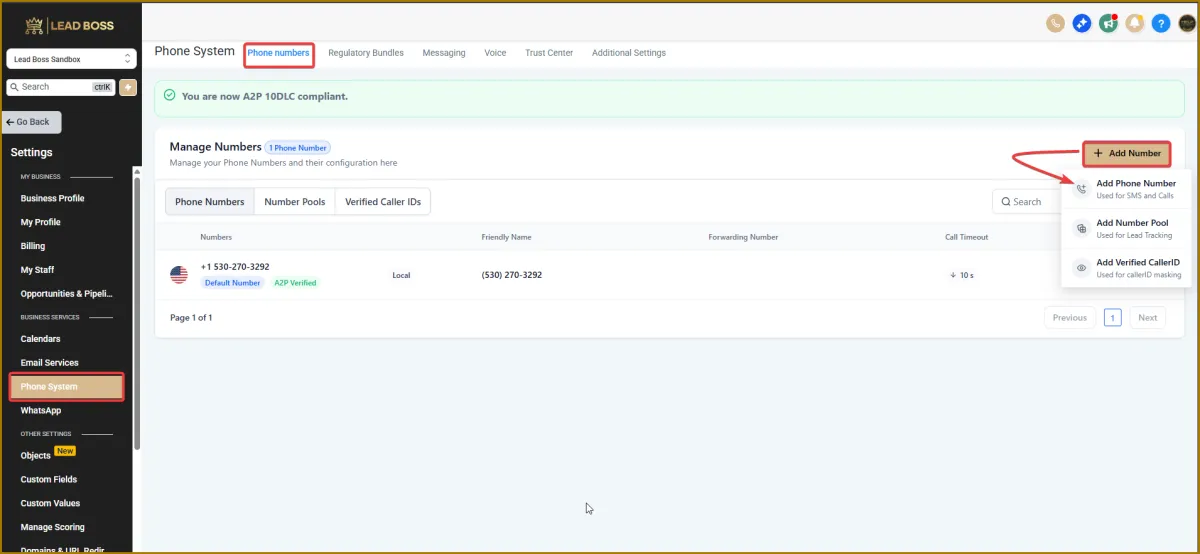Open the notifications bell icon
1200x554 pixels.
[x=1134, y=23]
